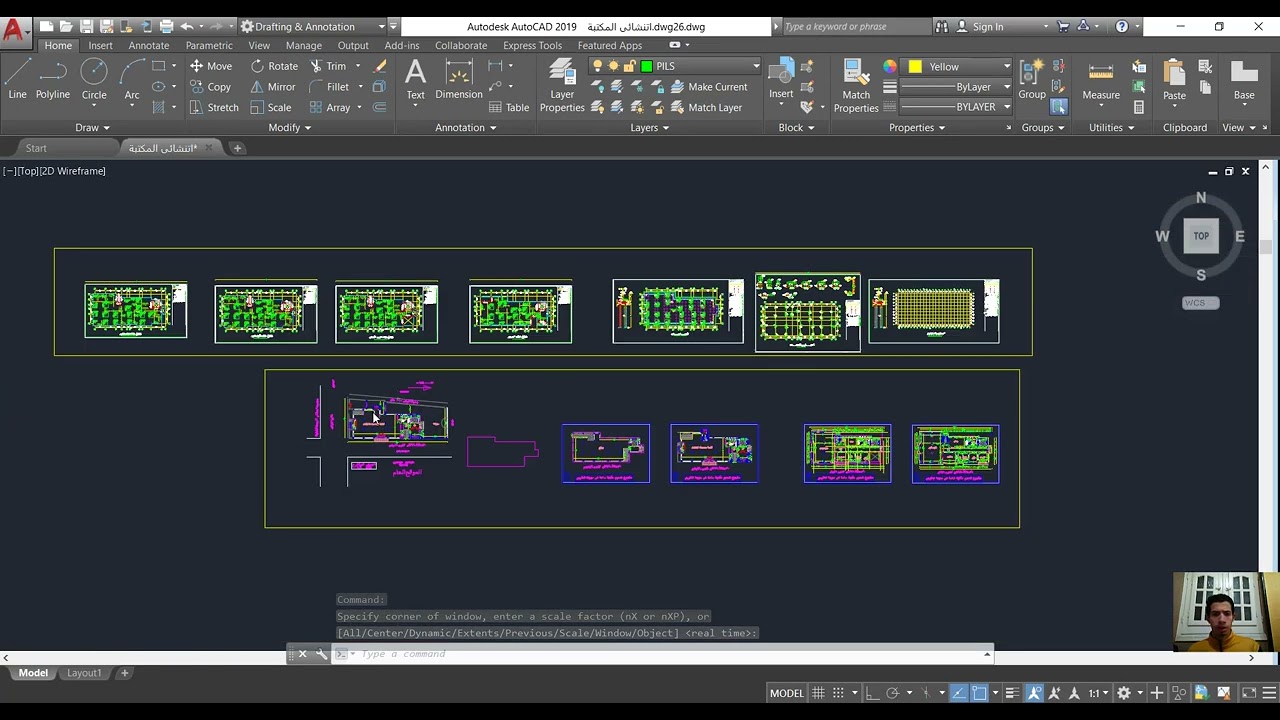Select the Dimension tool
This screenshot has height=720, width=1280.
pos(459,79)
